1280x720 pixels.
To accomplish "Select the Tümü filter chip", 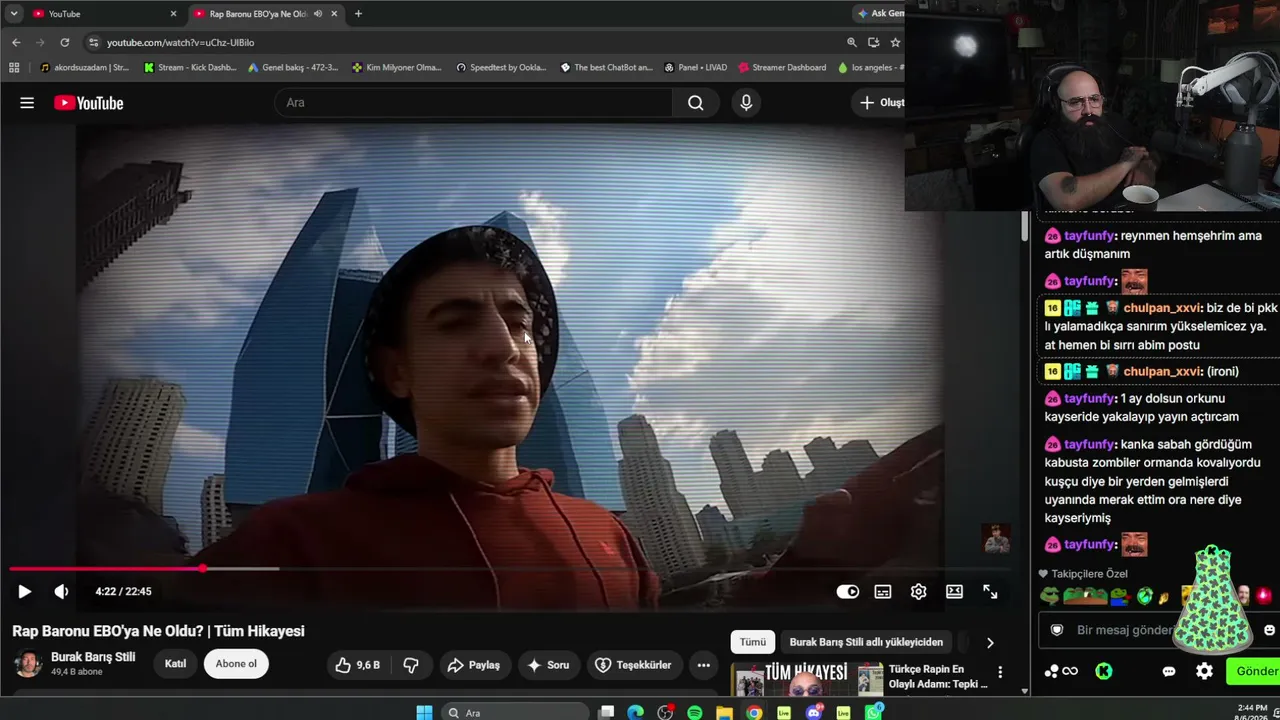I will (753, 642).
